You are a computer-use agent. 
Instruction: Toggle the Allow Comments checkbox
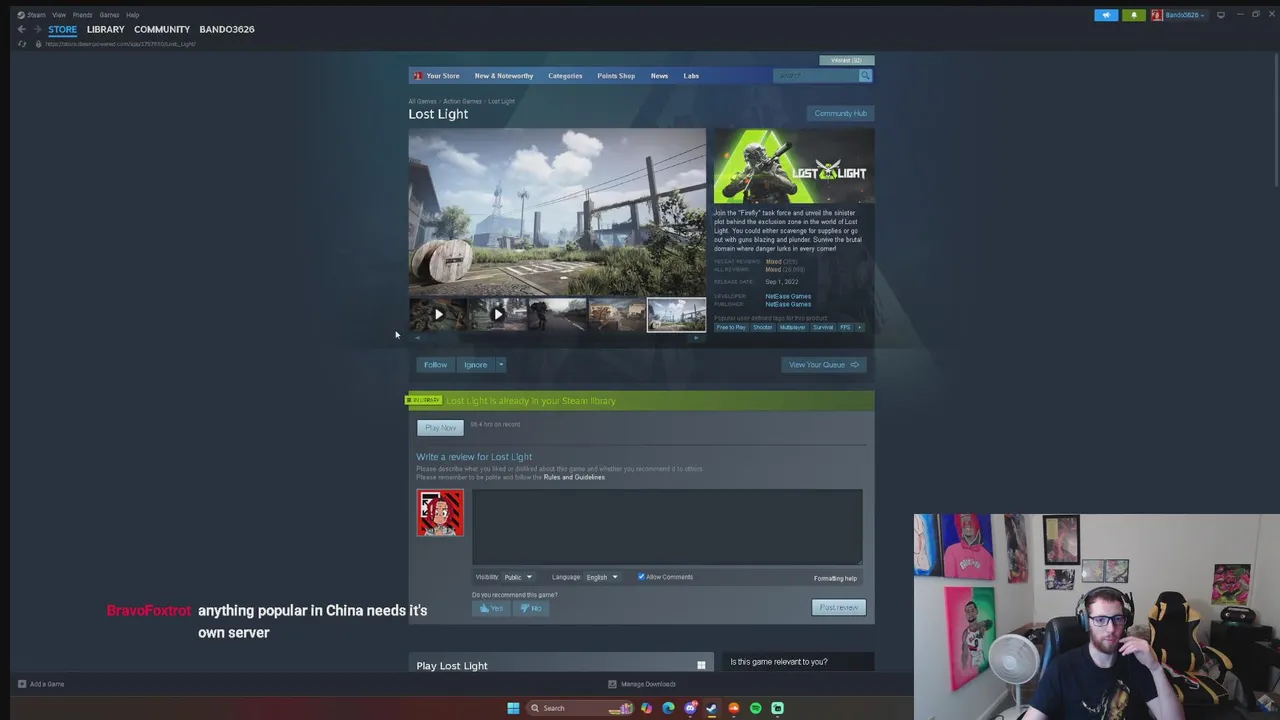(641, 577)
